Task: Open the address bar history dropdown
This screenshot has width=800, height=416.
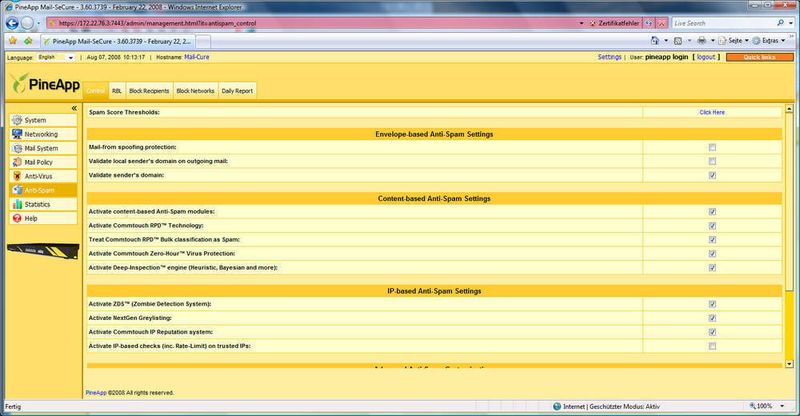Action: tap(581, 23)
